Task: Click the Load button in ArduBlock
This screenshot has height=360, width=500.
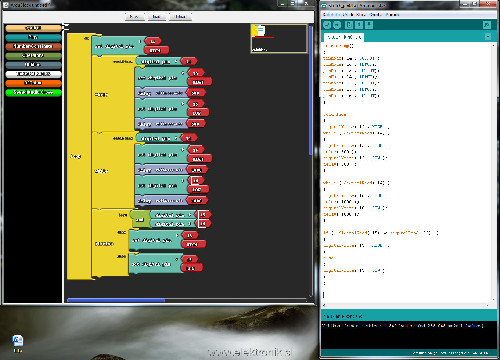Action: tap(156, 17)
